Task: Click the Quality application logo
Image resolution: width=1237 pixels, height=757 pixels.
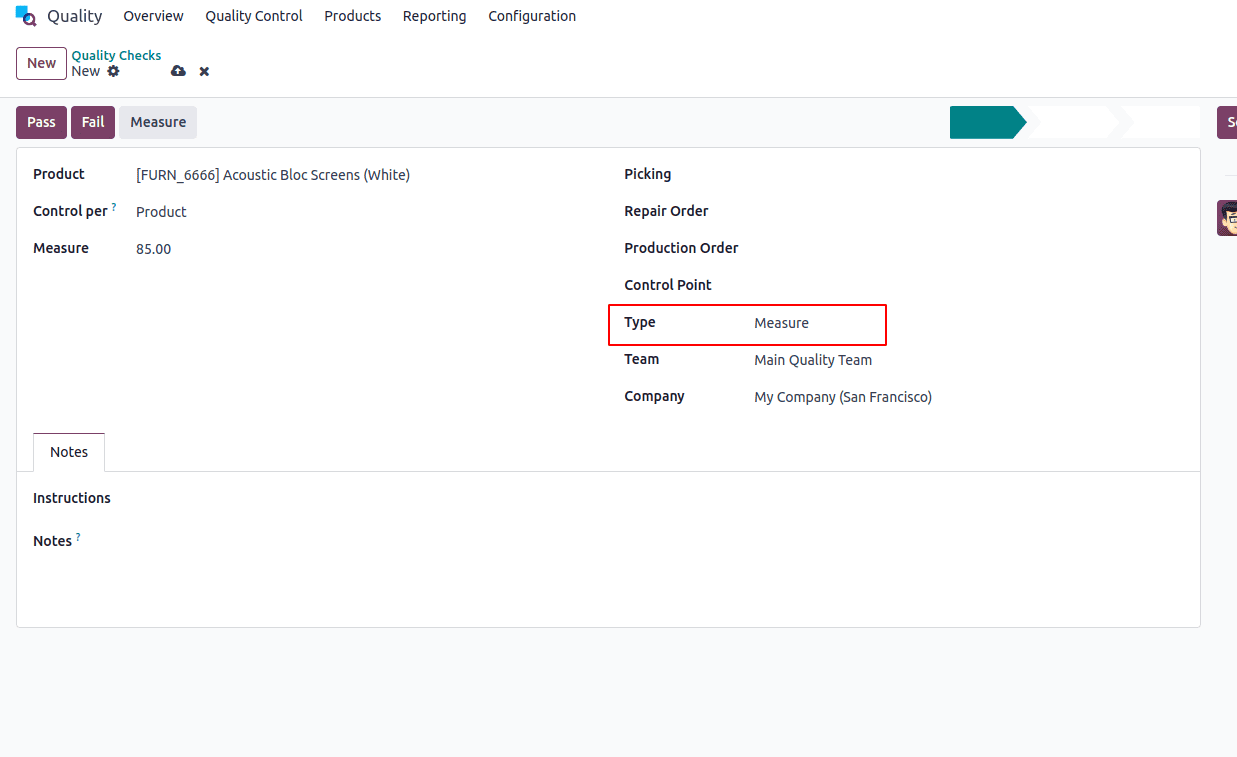Action: (25, 16)
